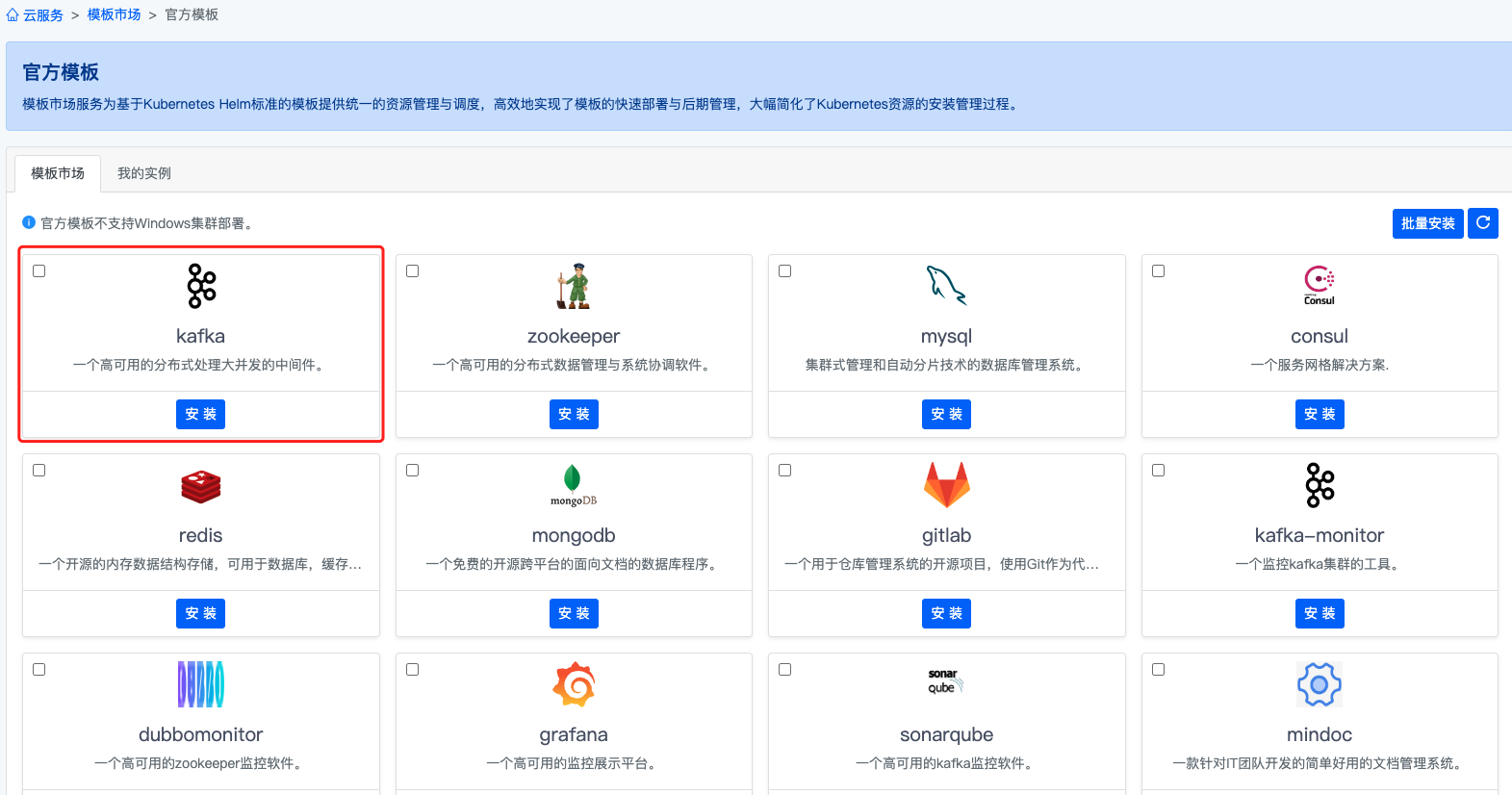The image size is (1512, 795).
Task: Click the mindoc card title
Action: click(x=1320, y=734)
